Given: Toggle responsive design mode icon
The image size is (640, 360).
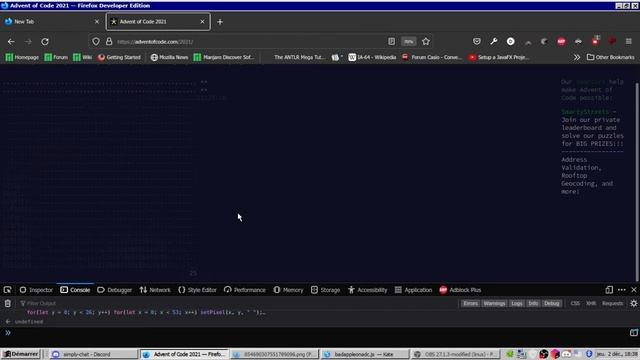Looking at the screenshot, I should 609,290.
